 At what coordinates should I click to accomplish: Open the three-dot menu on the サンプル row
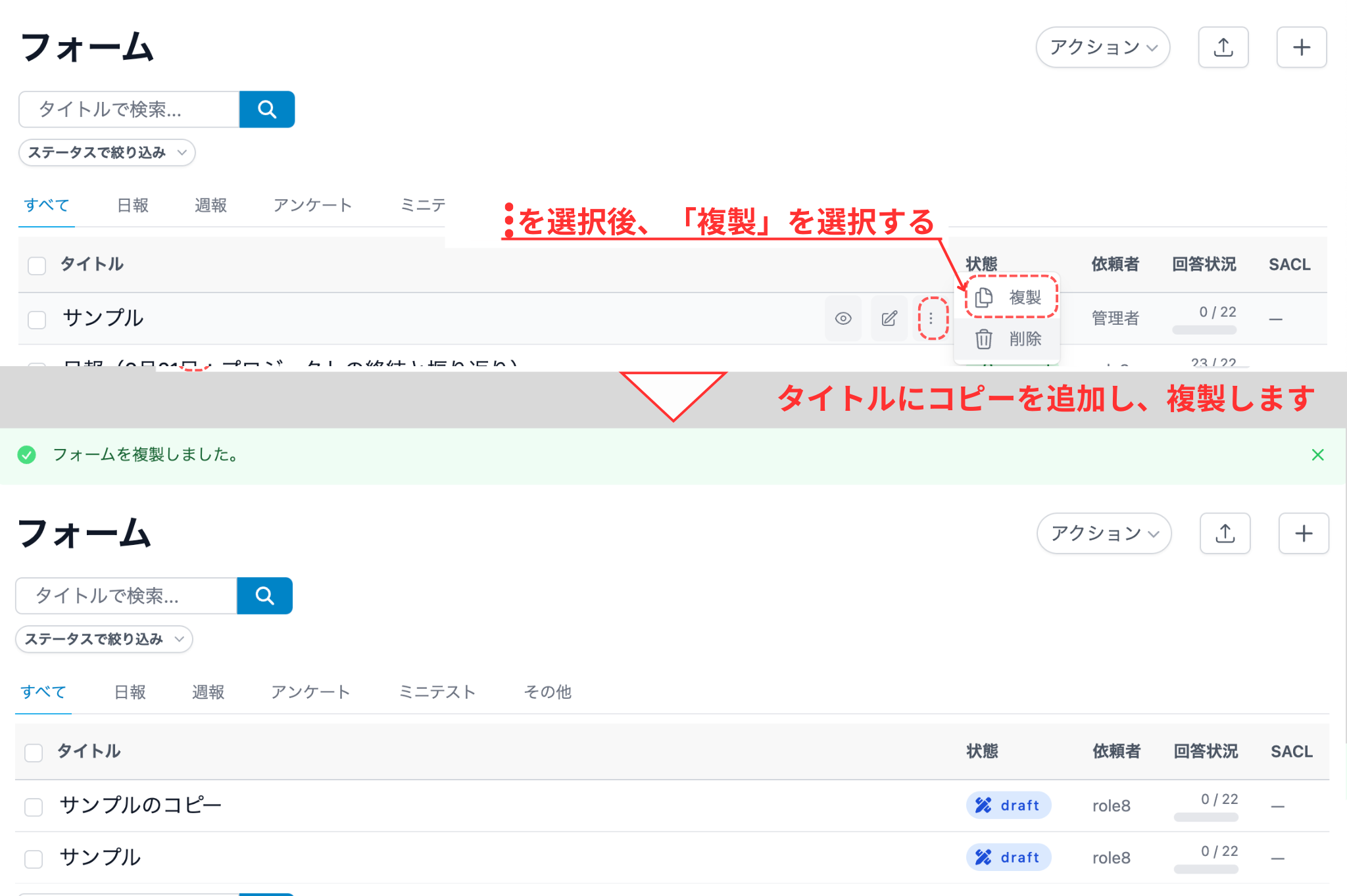931,319
